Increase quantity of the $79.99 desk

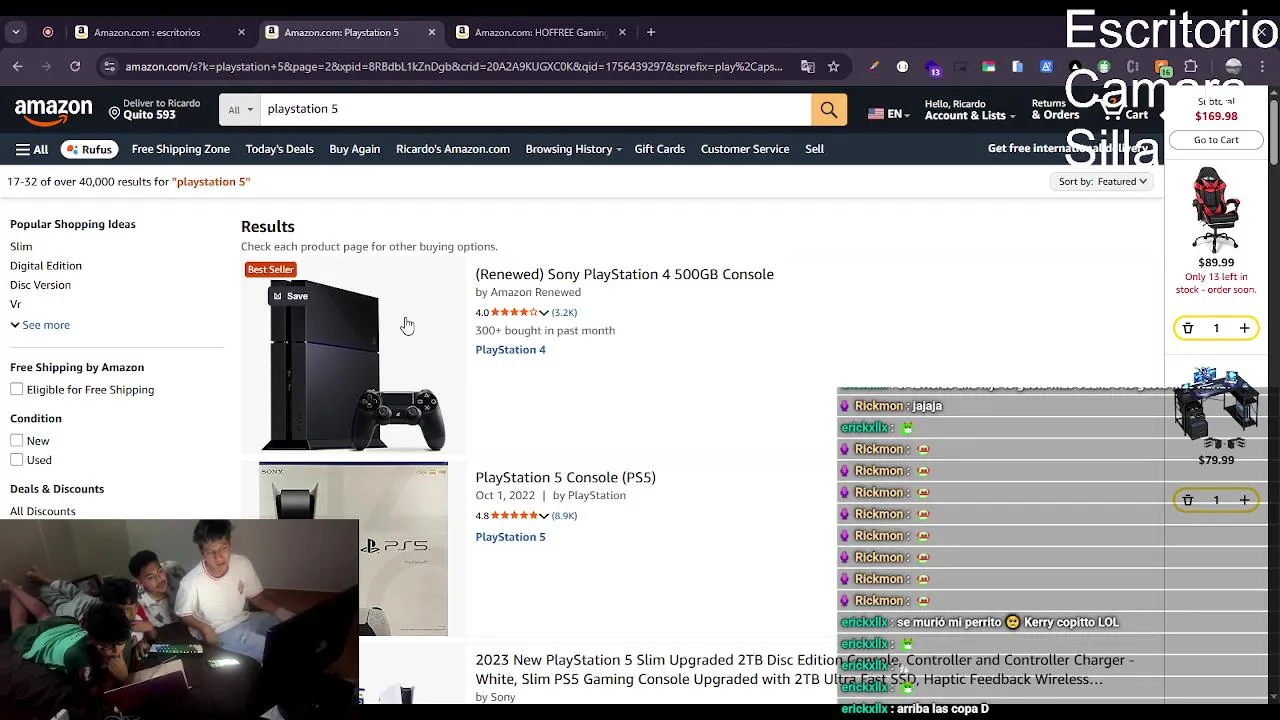click(1244, 500)
